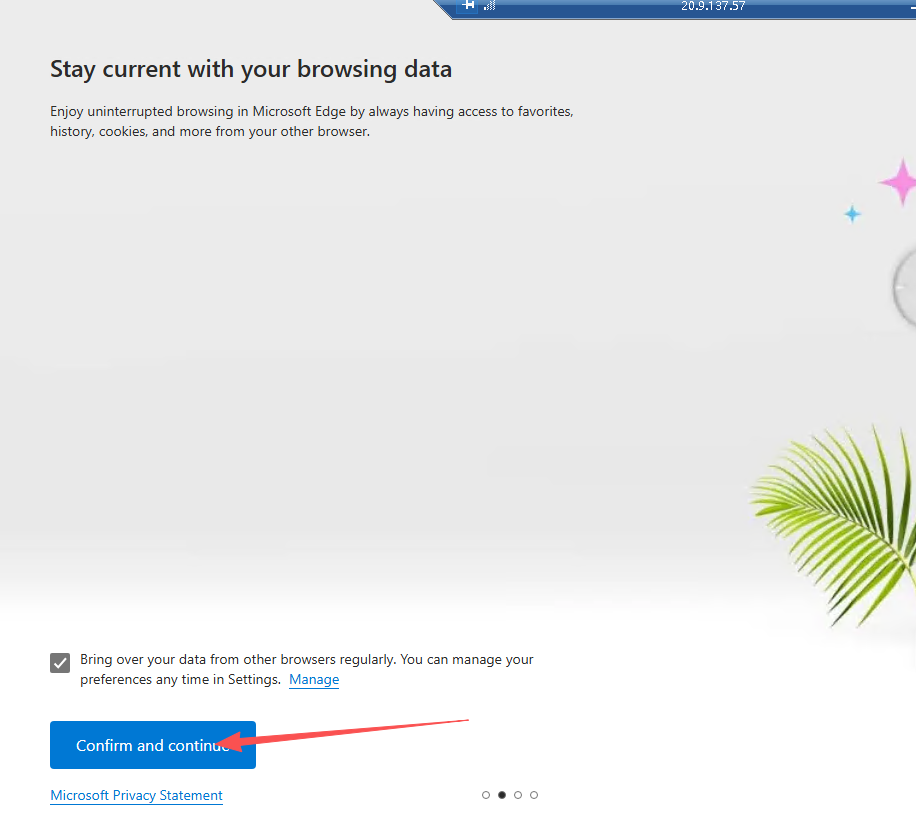Image resolution: width=916 pixels, height=821 pixels.
Task: Select the current second page indicator dot
Action: pyautogui.click(x=502, y=795)
